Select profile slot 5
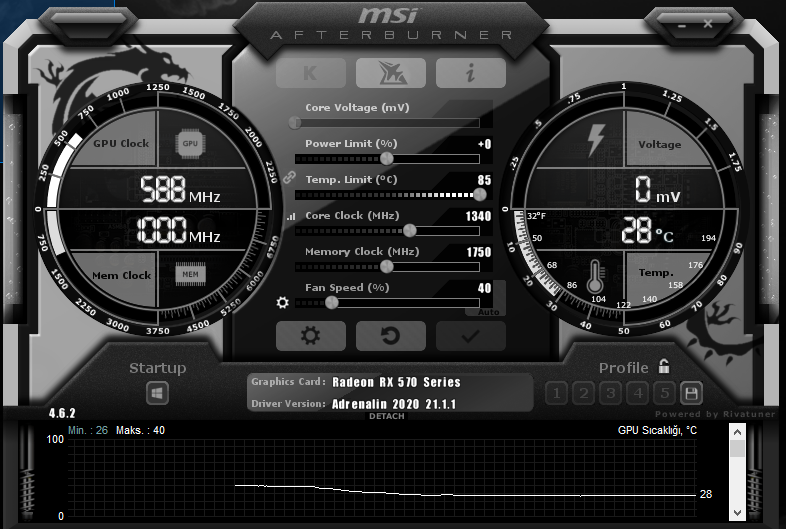This screenshot has width=786, height=529. pyautogui.click(x=665, y=393)
